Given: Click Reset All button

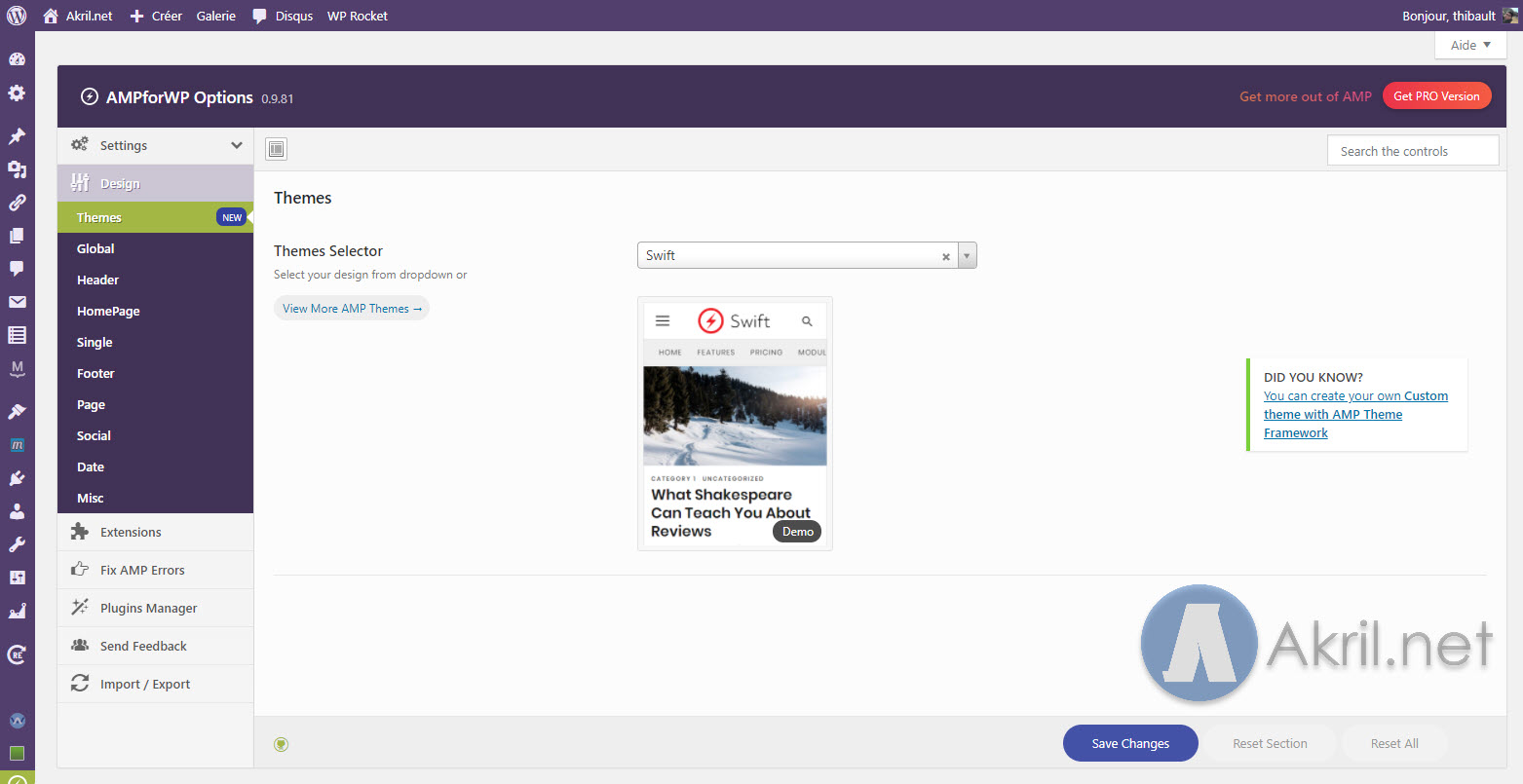Looking at the screenshot, I should pyautogui.click(x=1394, y=743).
